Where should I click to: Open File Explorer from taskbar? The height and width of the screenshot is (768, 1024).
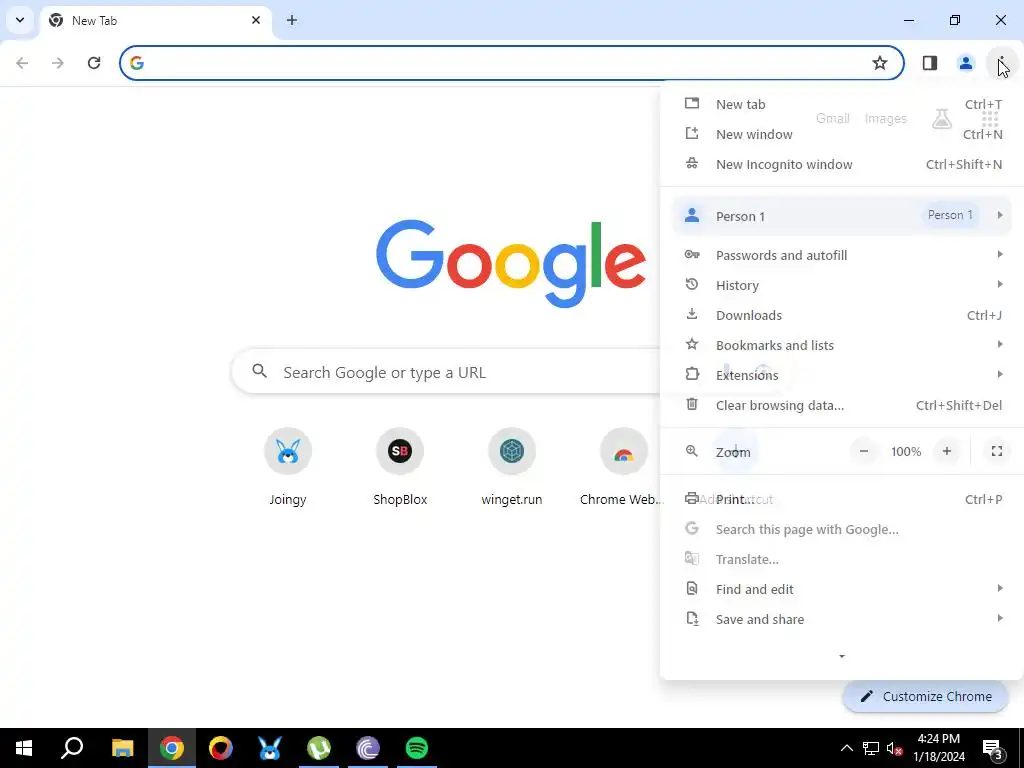coord(122,748)
